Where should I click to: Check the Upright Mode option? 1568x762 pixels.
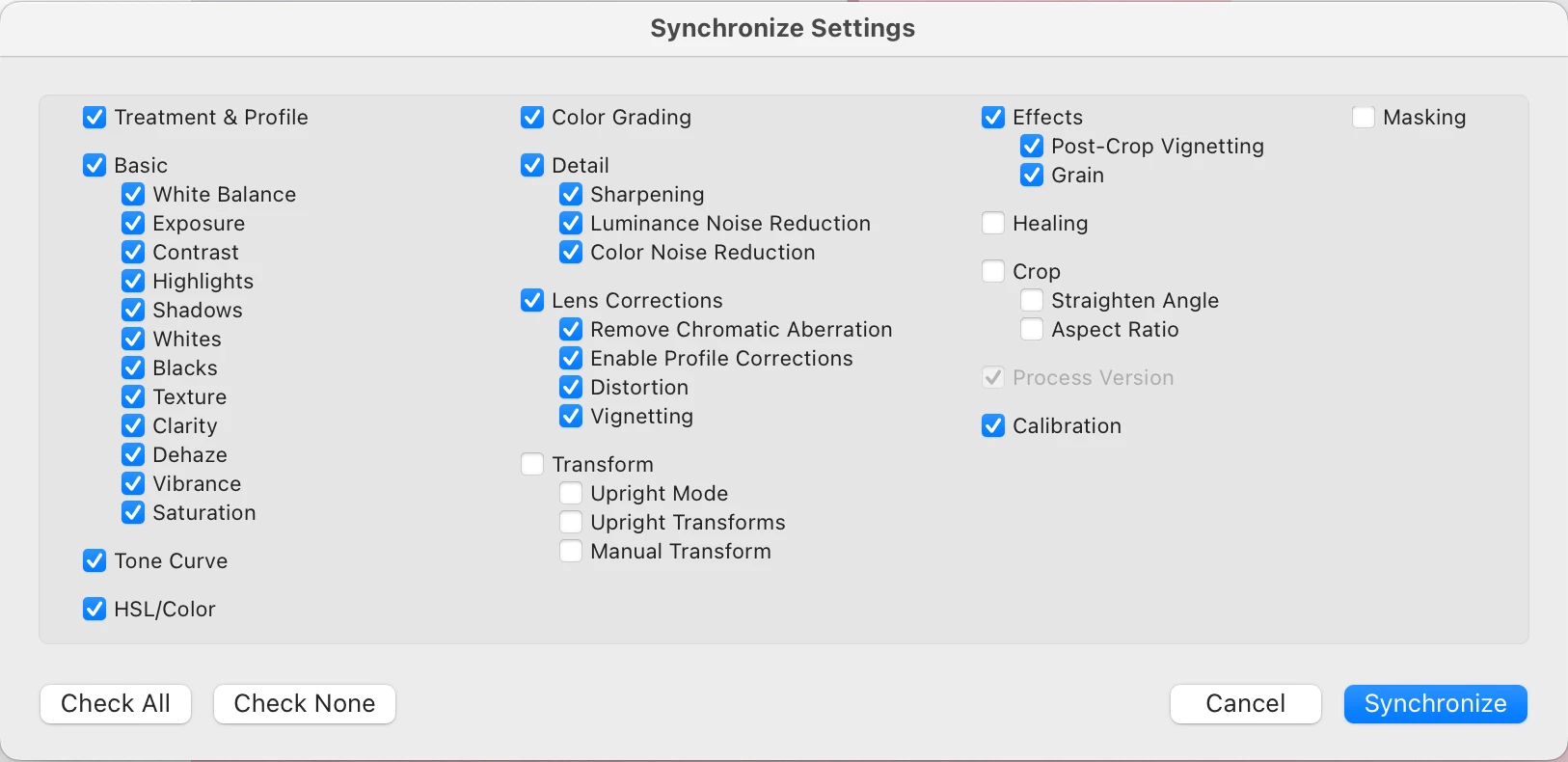click(x=571, y=494)
